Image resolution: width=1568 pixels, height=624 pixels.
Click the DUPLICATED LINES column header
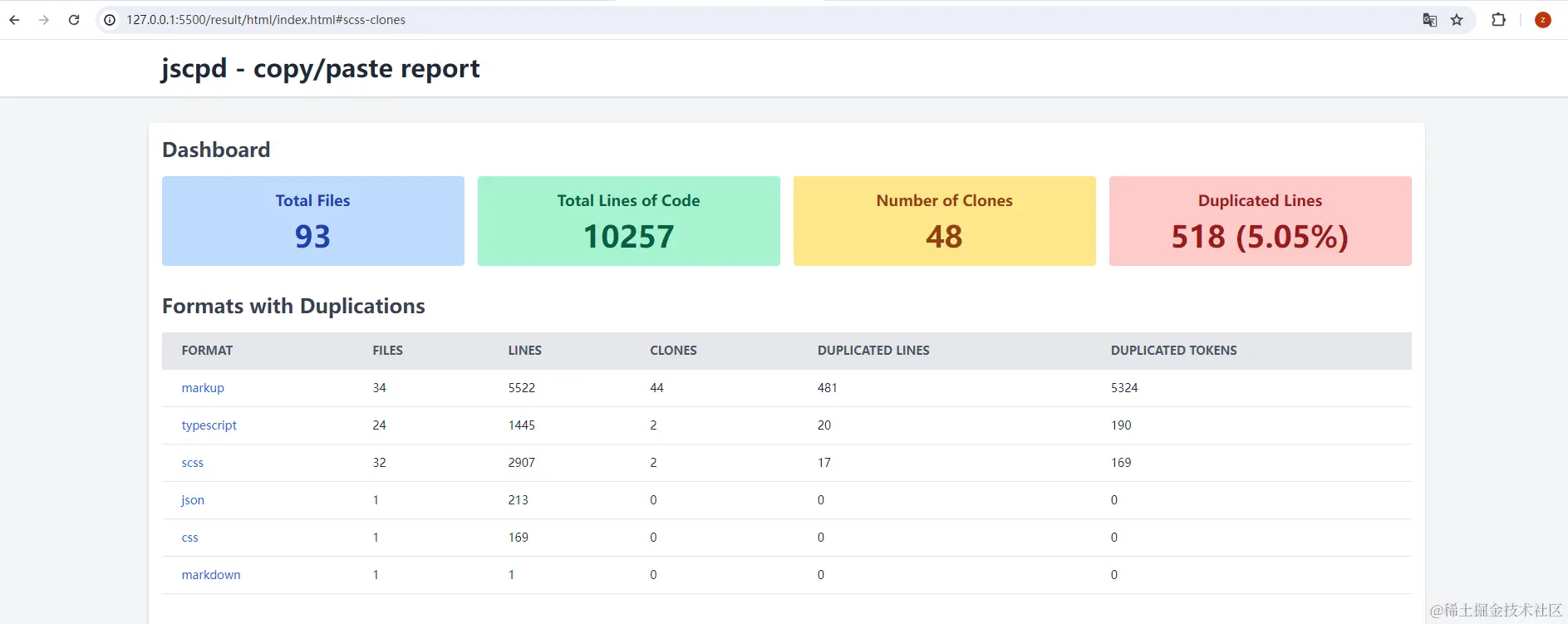[x=873, y=351]
